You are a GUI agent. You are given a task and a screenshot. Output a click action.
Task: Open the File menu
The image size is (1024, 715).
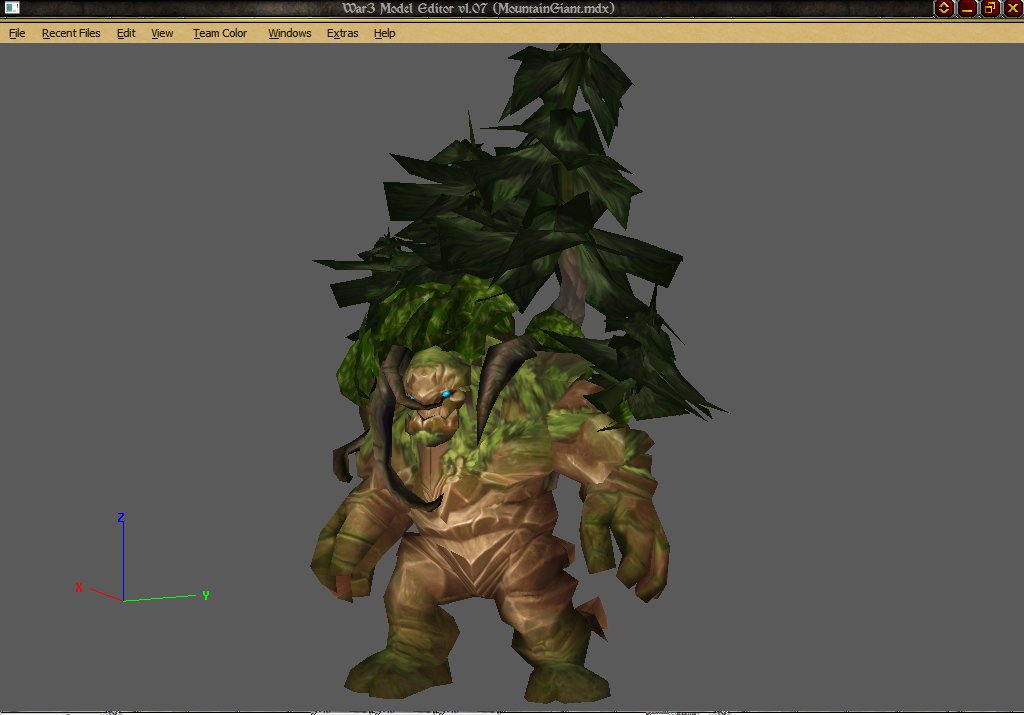17,33
